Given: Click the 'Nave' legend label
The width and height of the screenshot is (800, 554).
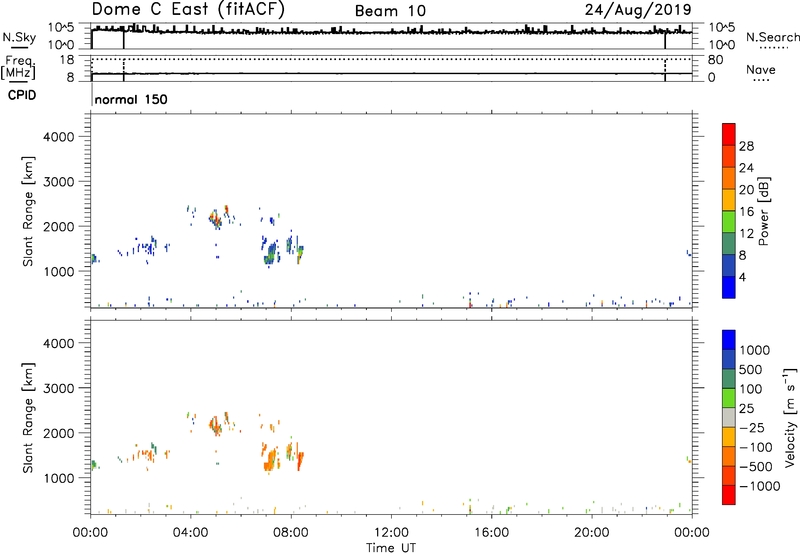Looking at the screenshot, I should pyautogui.click(x=761, y=70).
